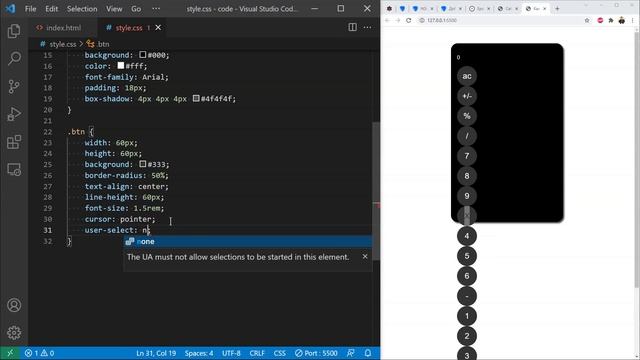Open a new browser tab
Image resolution: width=640 pixels, height=360 pixels.
point(557,9)
